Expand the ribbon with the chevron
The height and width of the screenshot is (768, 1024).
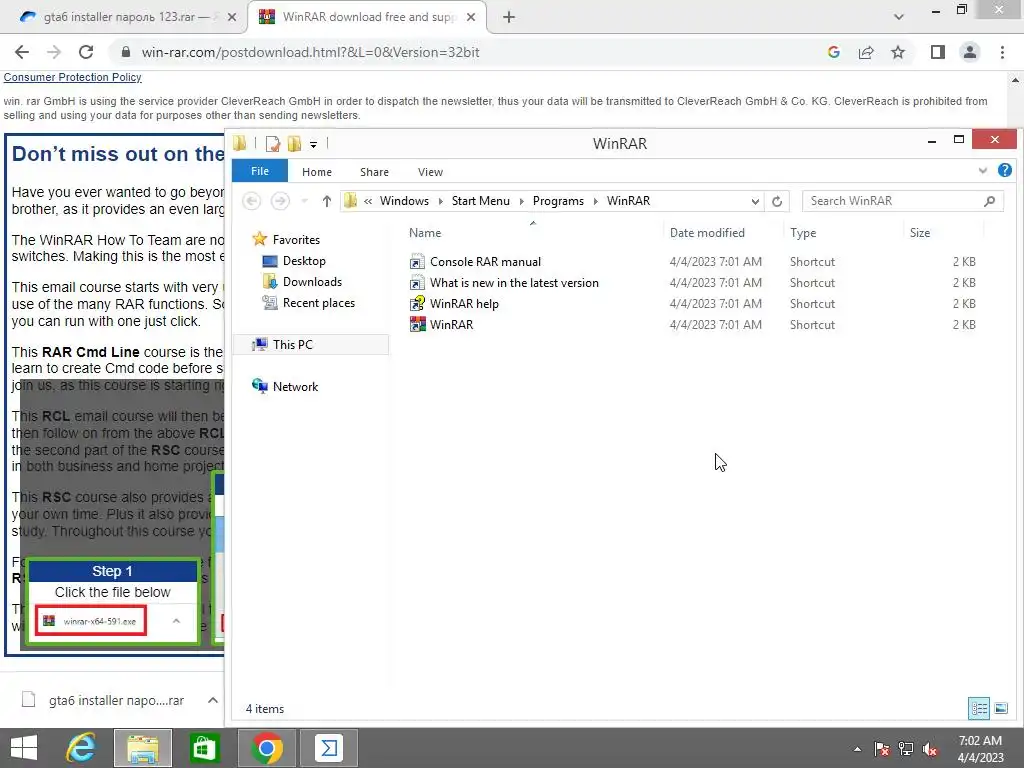click(x=982, y=171)
